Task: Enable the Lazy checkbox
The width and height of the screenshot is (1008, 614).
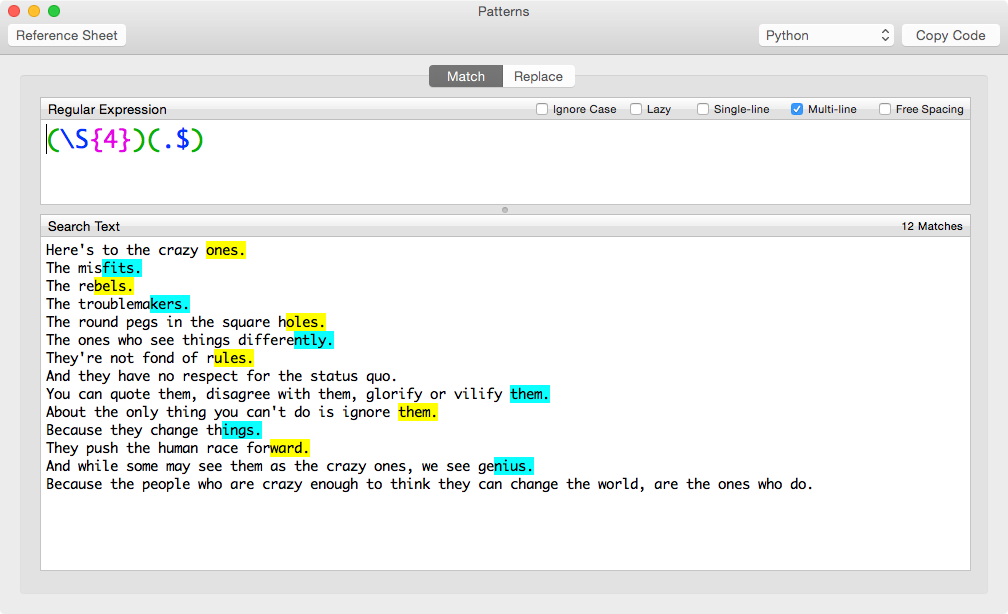Action: click(x=636, y=109)
